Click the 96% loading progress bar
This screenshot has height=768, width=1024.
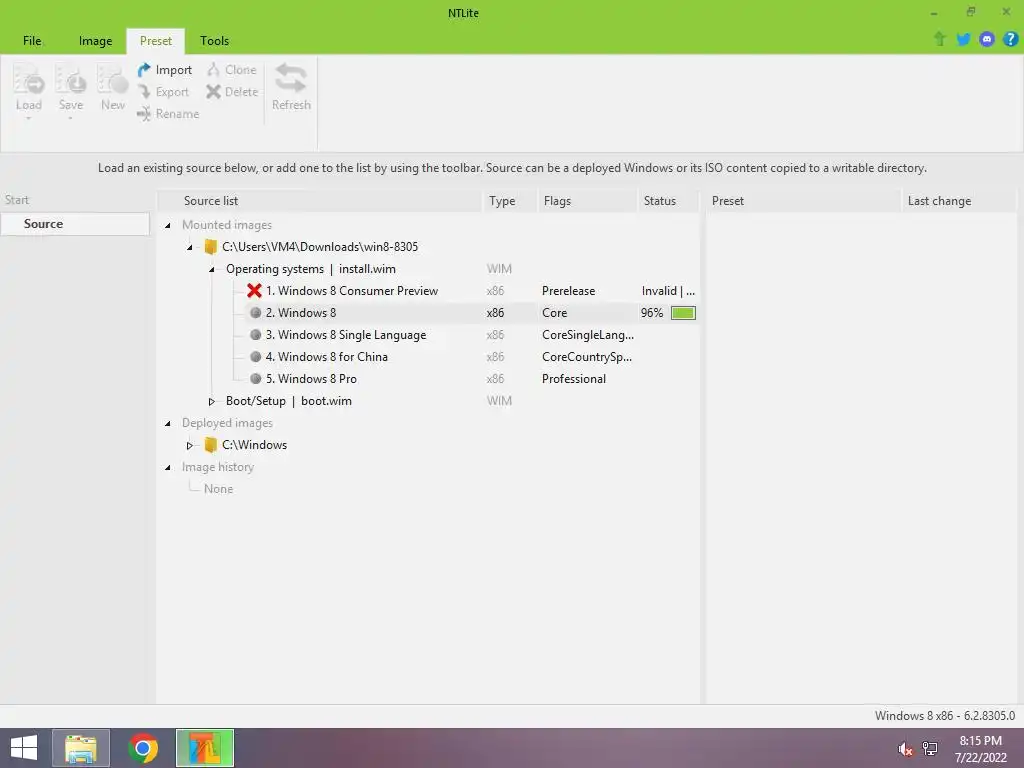(683, 313)
